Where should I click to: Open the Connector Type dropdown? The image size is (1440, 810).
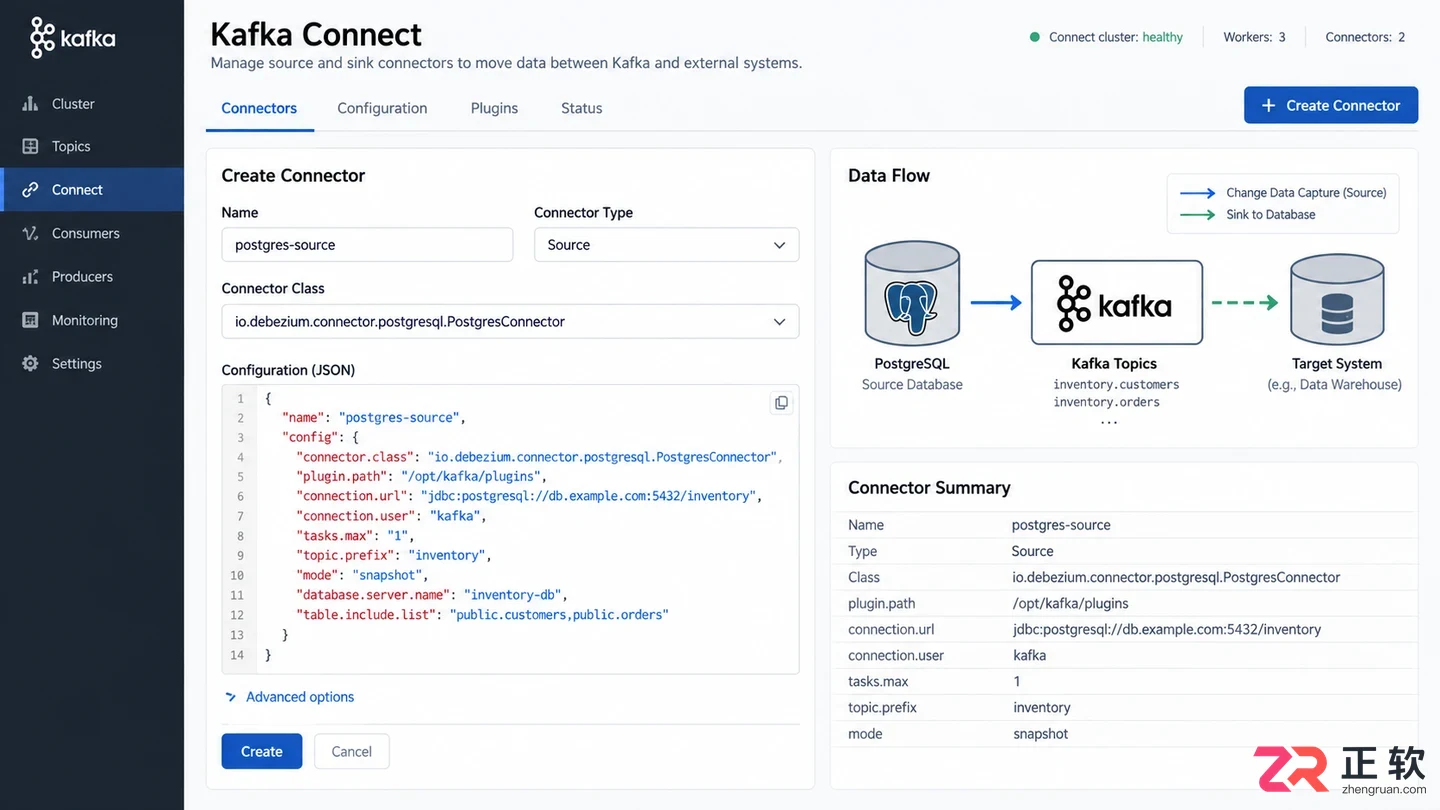pyautogui.click(x=666, y=245)
